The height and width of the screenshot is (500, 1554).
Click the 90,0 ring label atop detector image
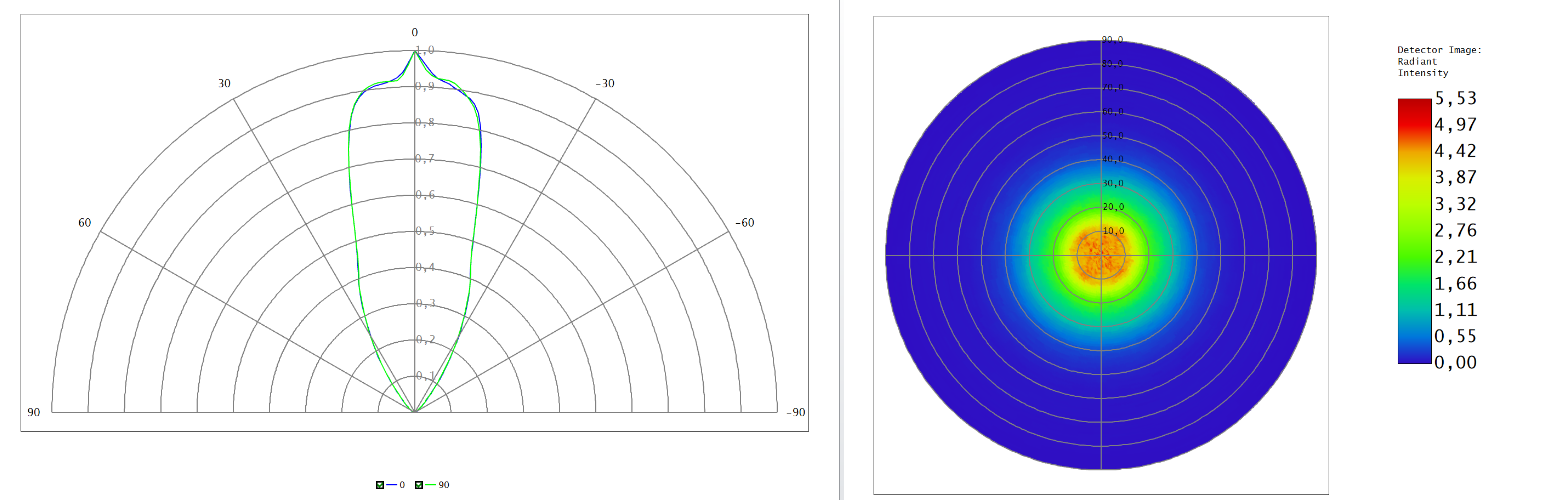pos(1112,40)
